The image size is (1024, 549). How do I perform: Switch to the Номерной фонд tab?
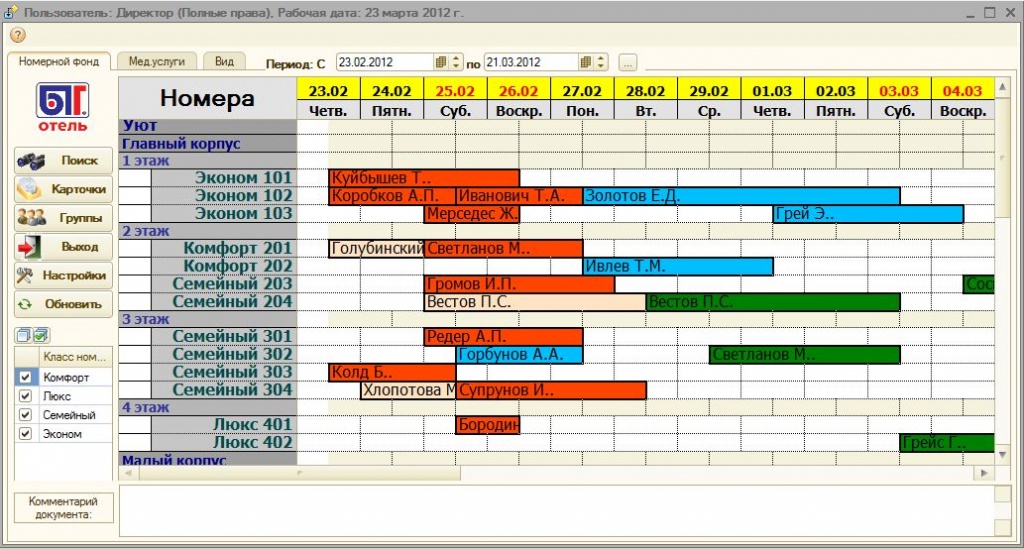pos(59,62)
